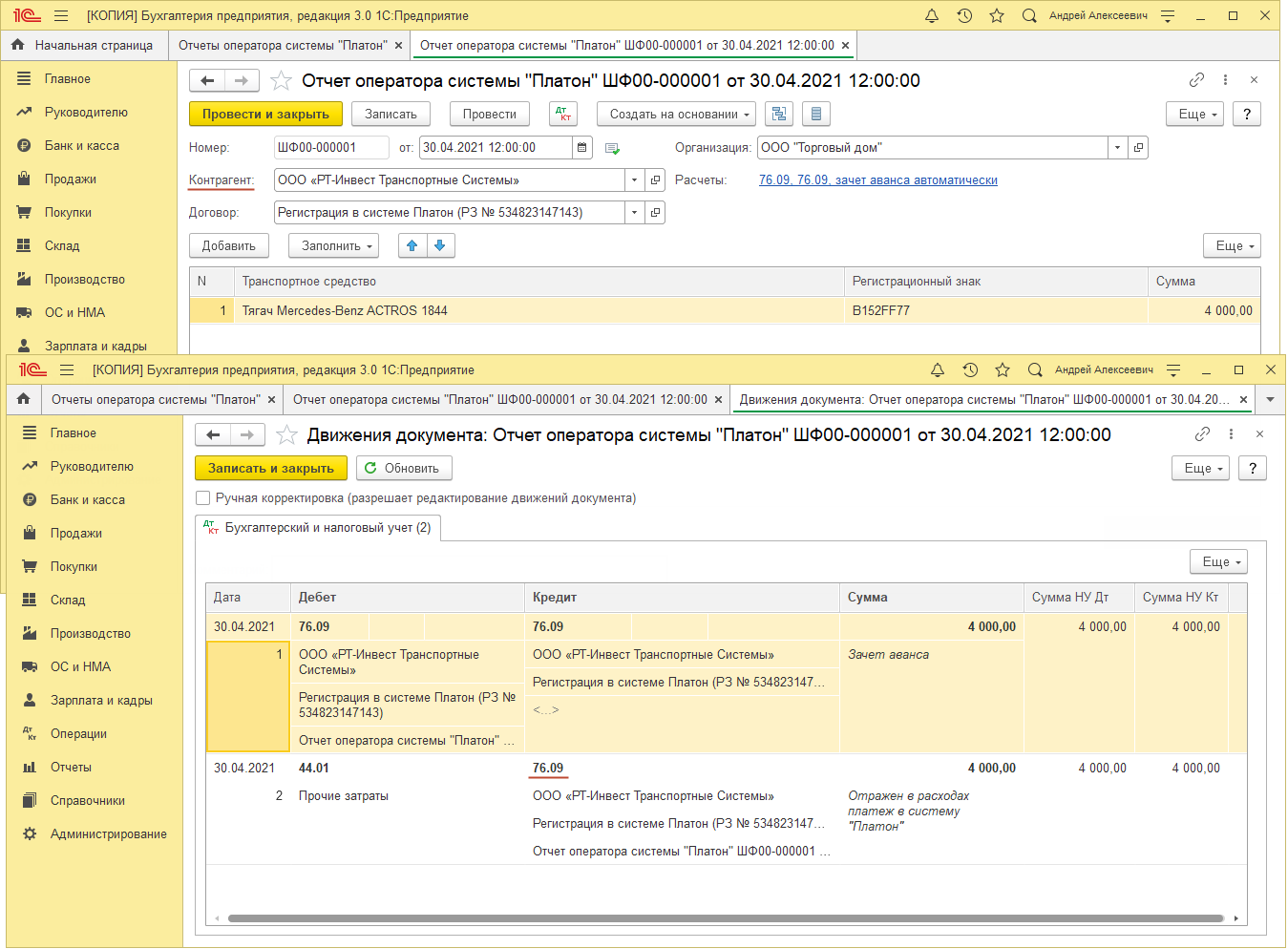Image resolution: width=1288 pixels, height=949 pixels.
Task: Click Номер input field ШФ00-000001
Action: coord(331,147)
